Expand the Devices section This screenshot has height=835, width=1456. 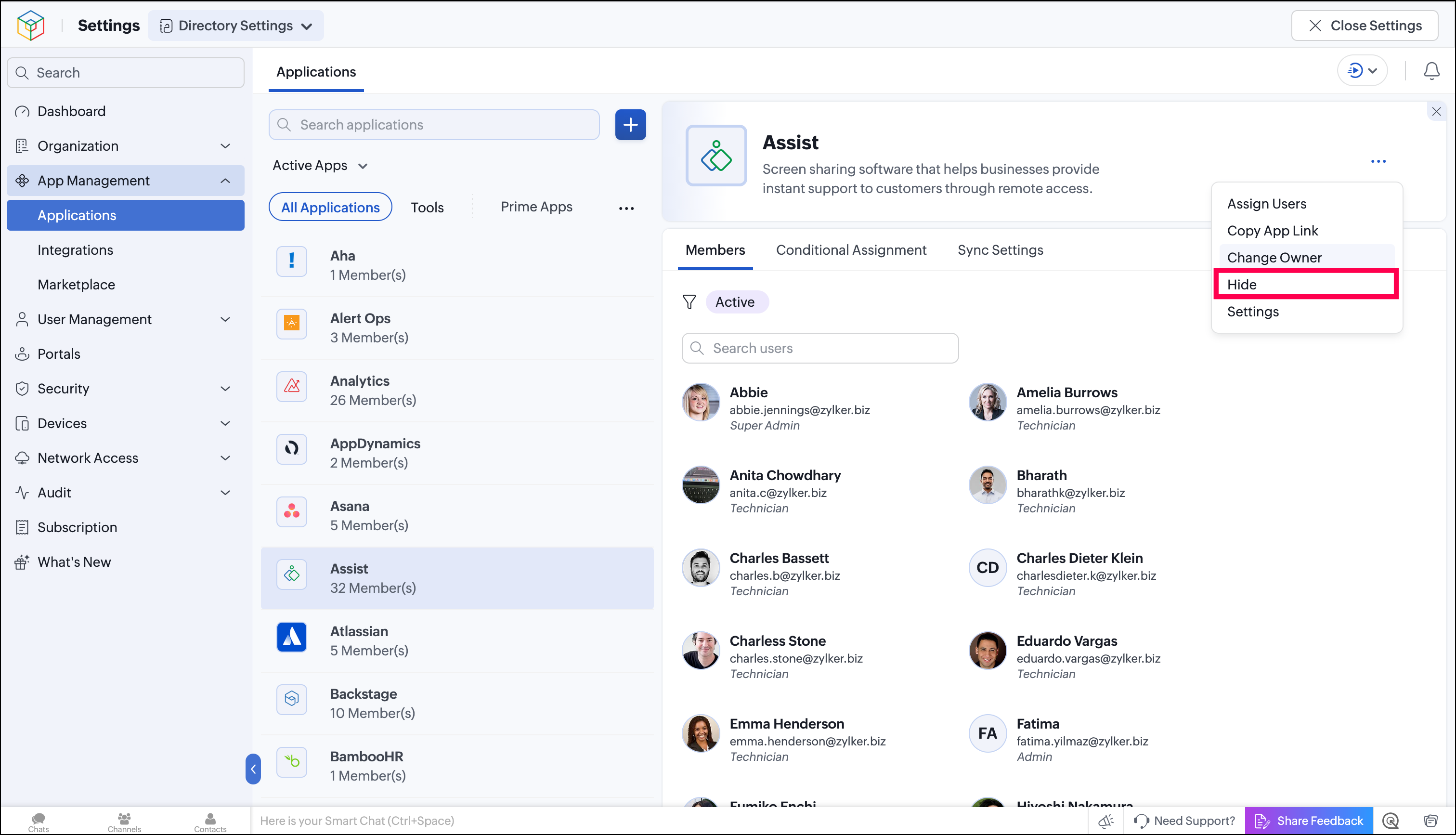[126, 423]
